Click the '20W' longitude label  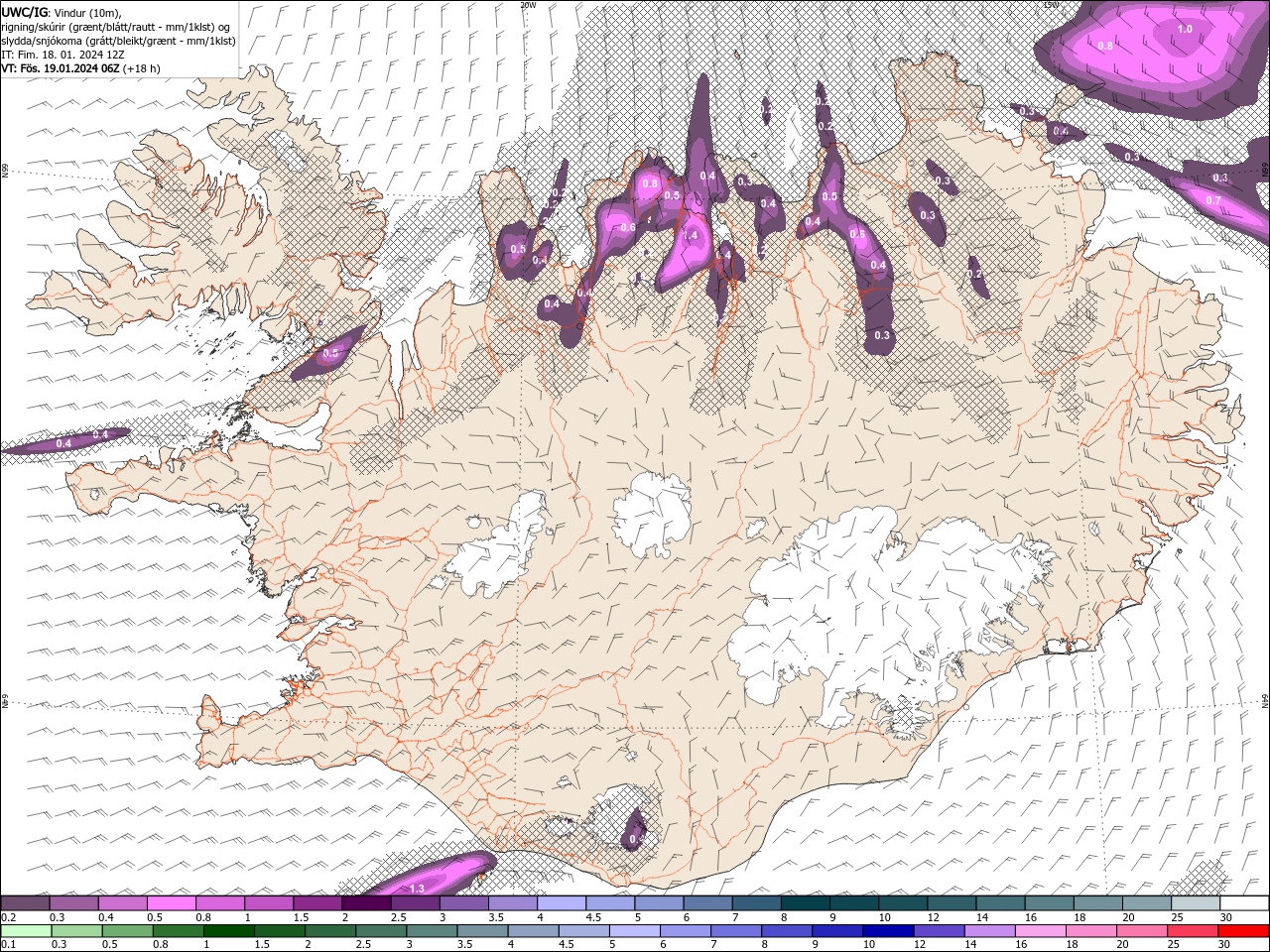[x=528, y=4]
